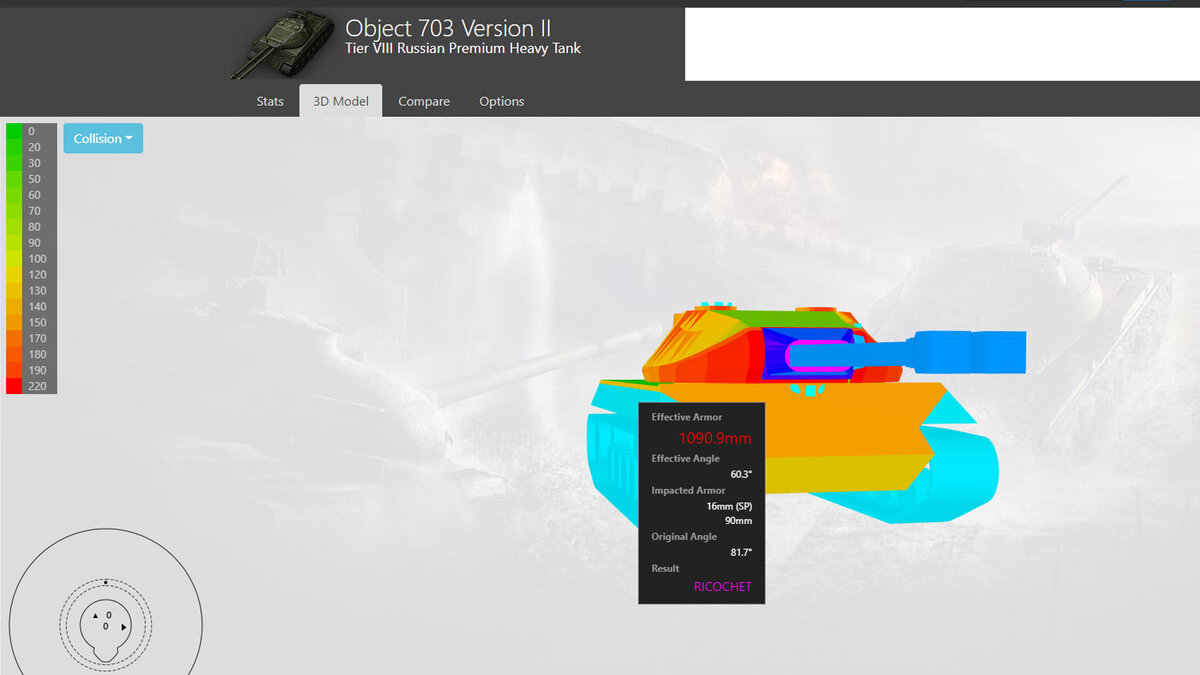Switch to the Stats tab
This screenshot has height=675, width=1200.
pyautogui.click(x=270, y=101)
